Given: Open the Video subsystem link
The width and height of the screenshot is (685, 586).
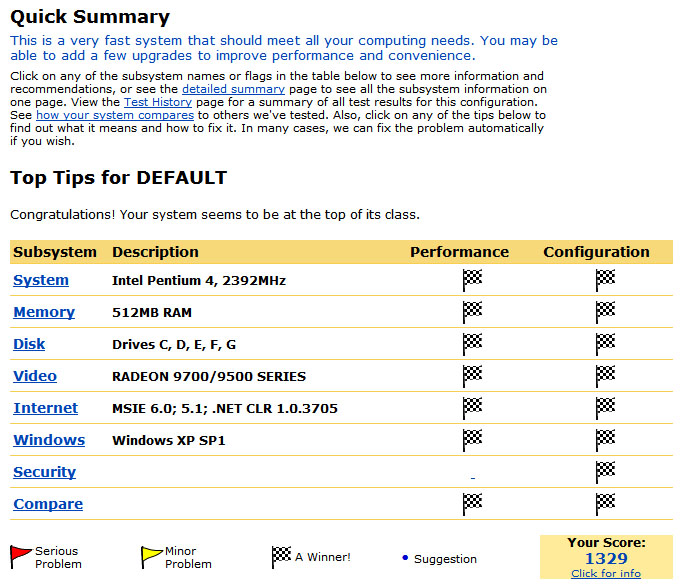Looking at the screenshot, I should [x=35, y=376].
